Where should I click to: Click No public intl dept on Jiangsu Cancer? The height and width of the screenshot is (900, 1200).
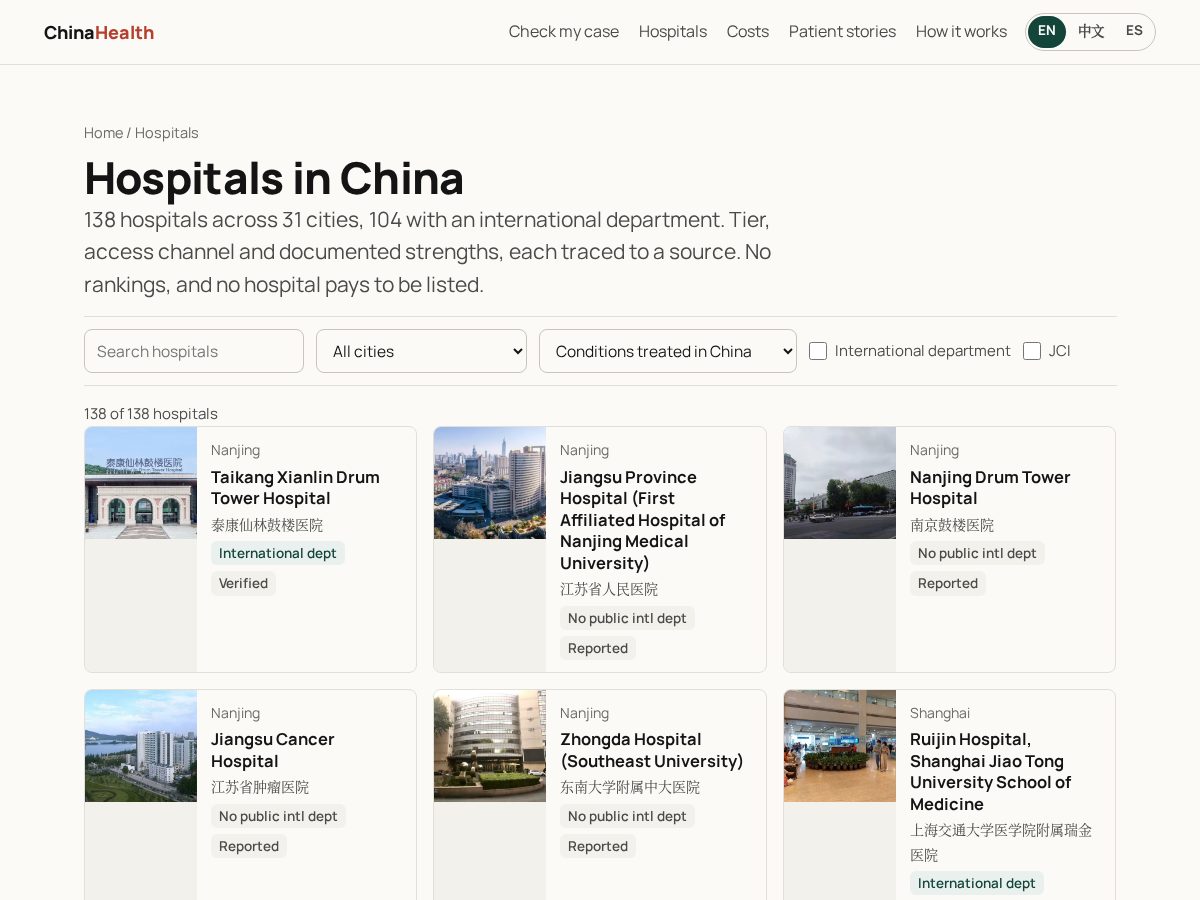(x=278, y=816)
